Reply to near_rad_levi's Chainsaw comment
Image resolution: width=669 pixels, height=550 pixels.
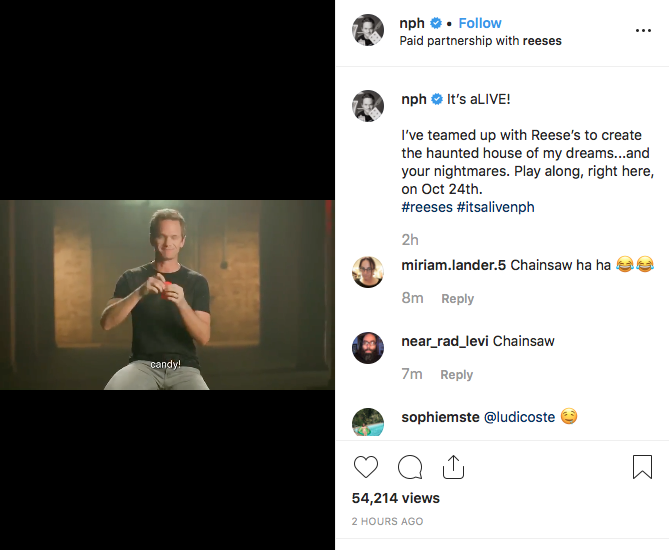tap(456, 374)
